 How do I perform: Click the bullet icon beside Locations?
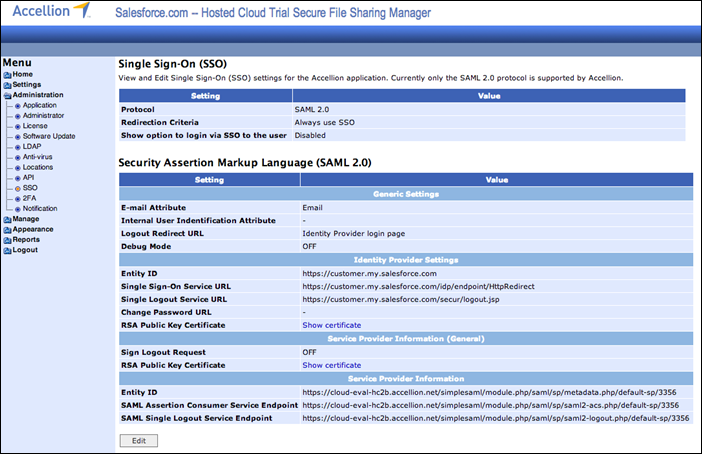pyautogui.click(x=18, y=168)
